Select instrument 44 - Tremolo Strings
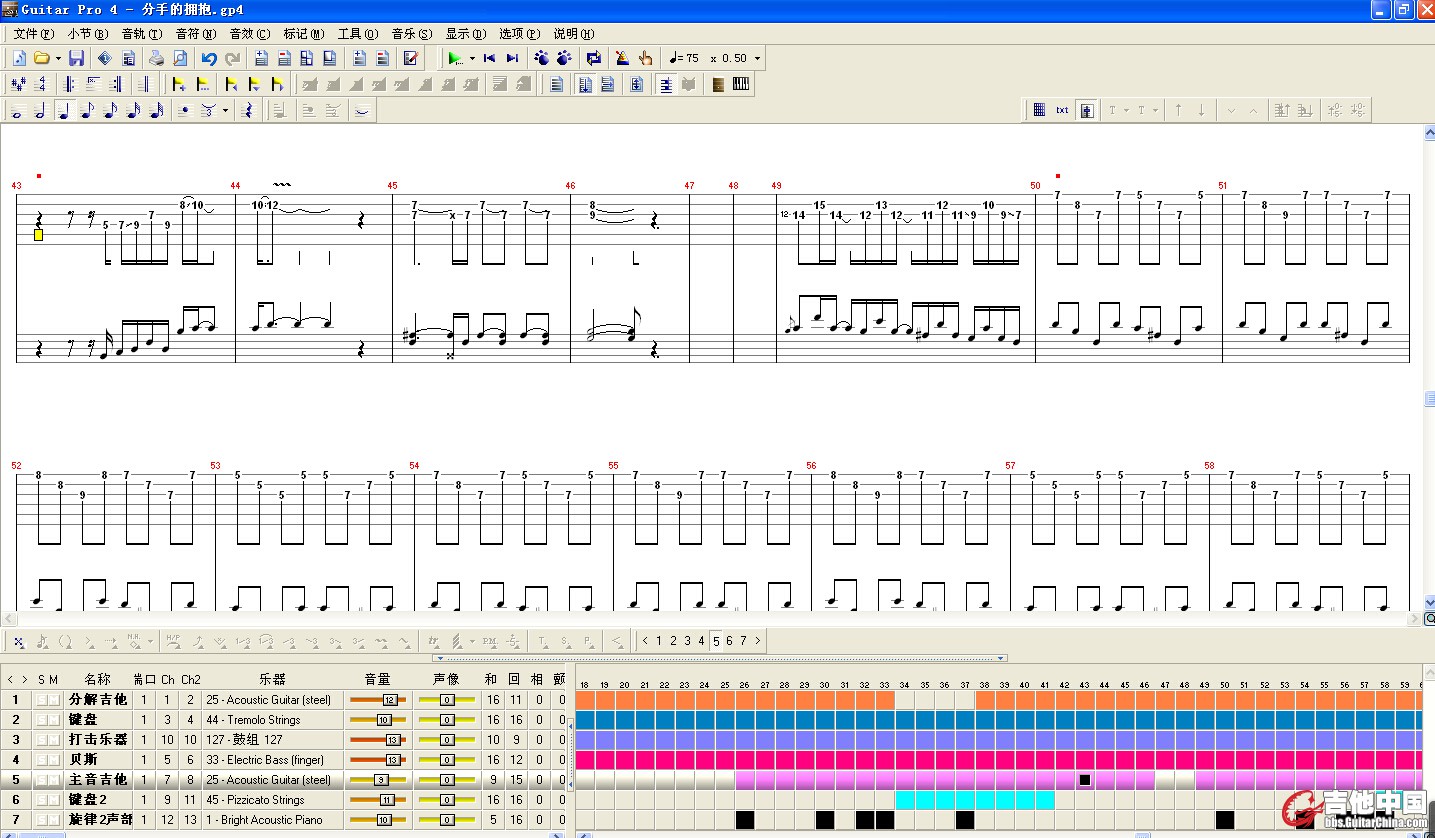The width and height of the screenshot is (1435, 838). 253,720
